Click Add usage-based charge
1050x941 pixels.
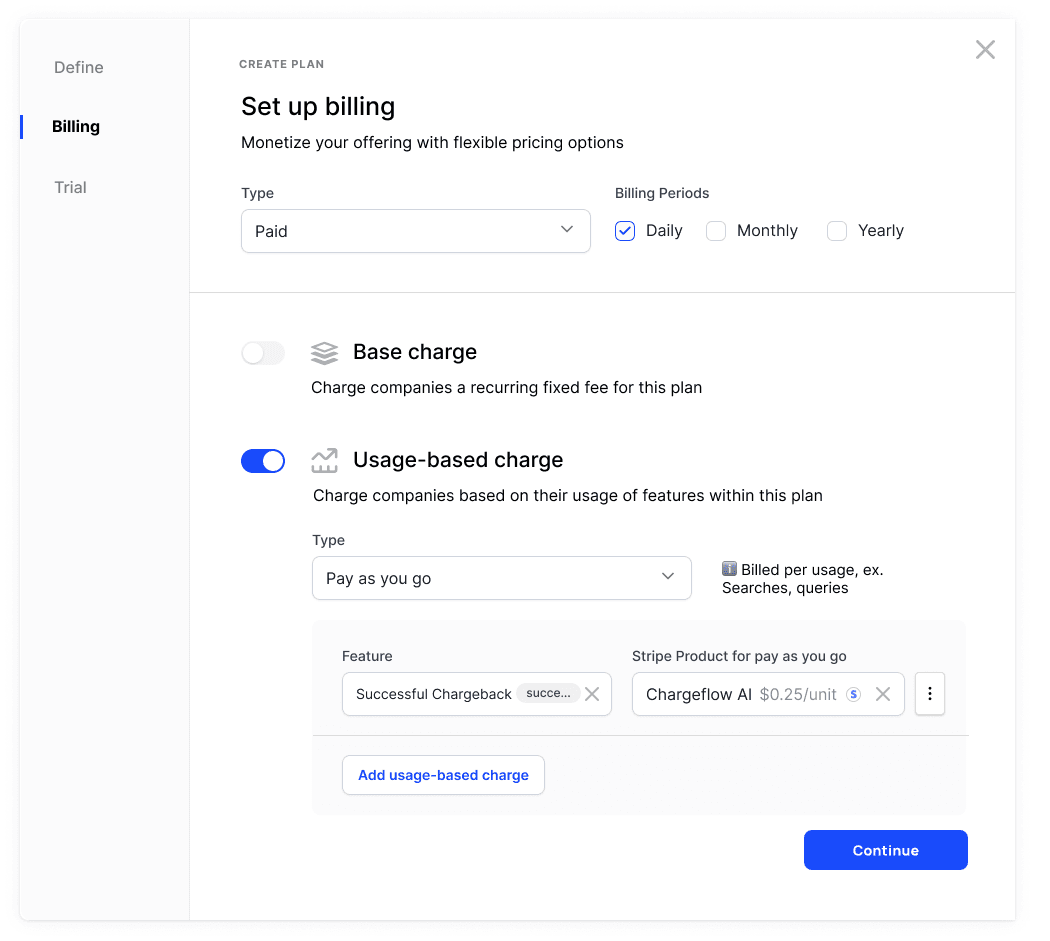443,775
